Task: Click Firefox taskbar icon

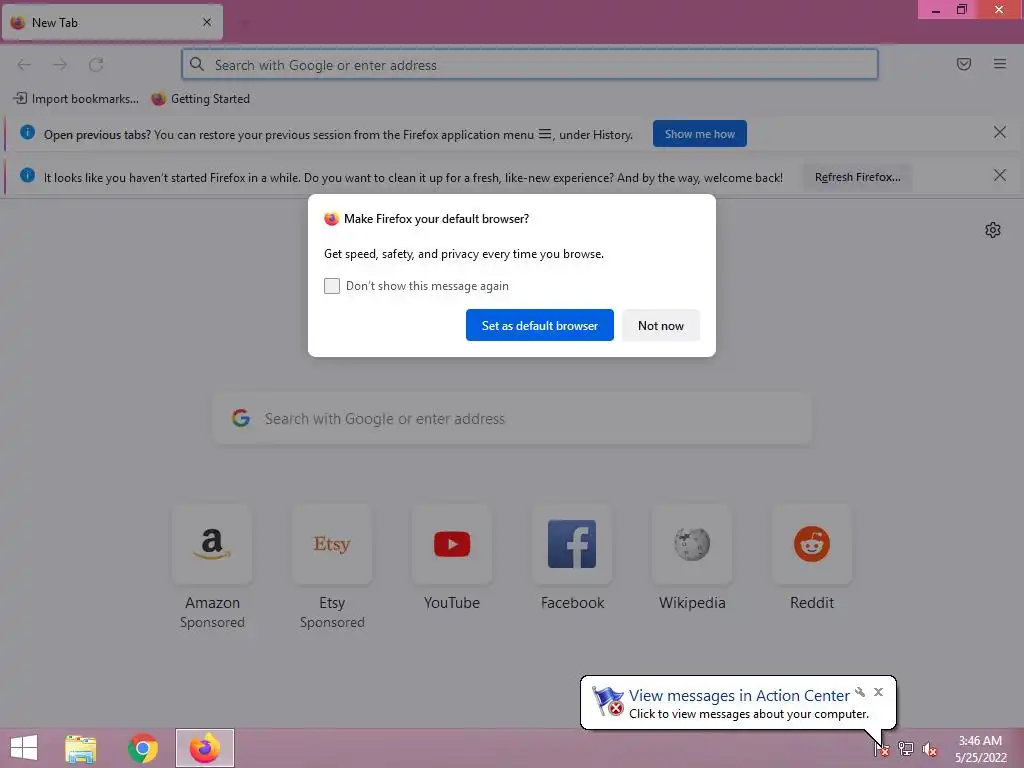Action: click(x=204, y=748)
